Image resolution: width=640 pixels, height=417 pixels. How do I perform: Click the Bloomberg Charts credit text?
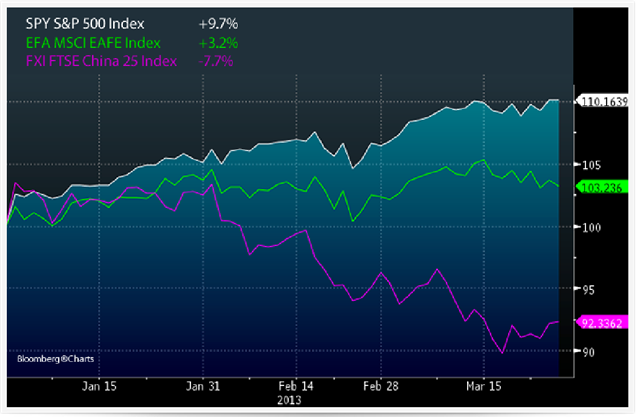[x=56, y=359]
